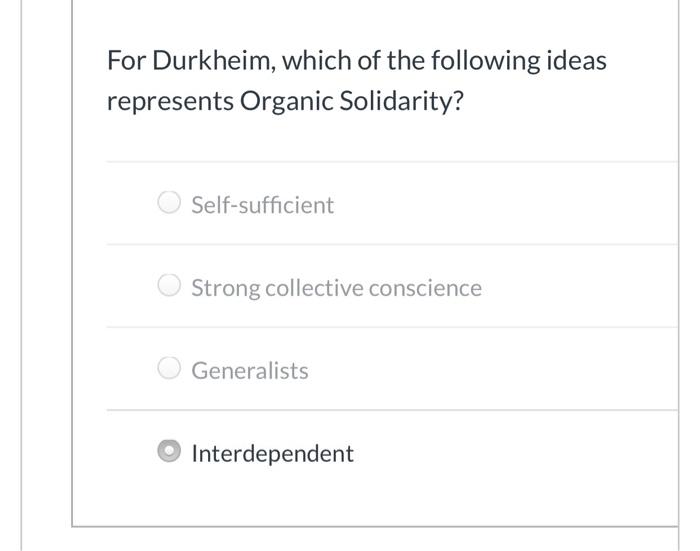Click the divider line above Self-sufficient option

coord(390,161)
